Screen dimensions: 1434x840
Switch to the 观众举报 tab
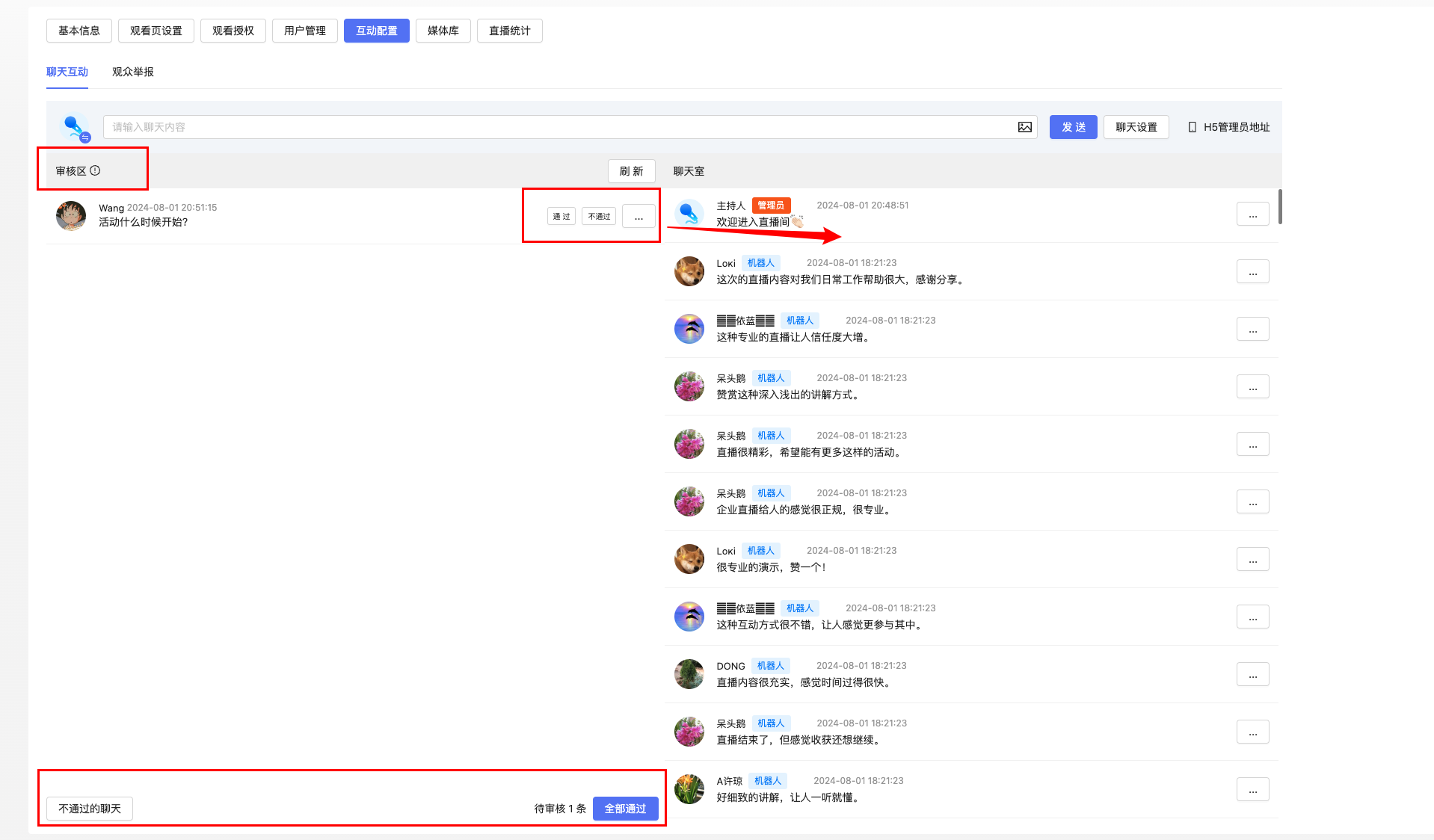[x=133, y=72]
